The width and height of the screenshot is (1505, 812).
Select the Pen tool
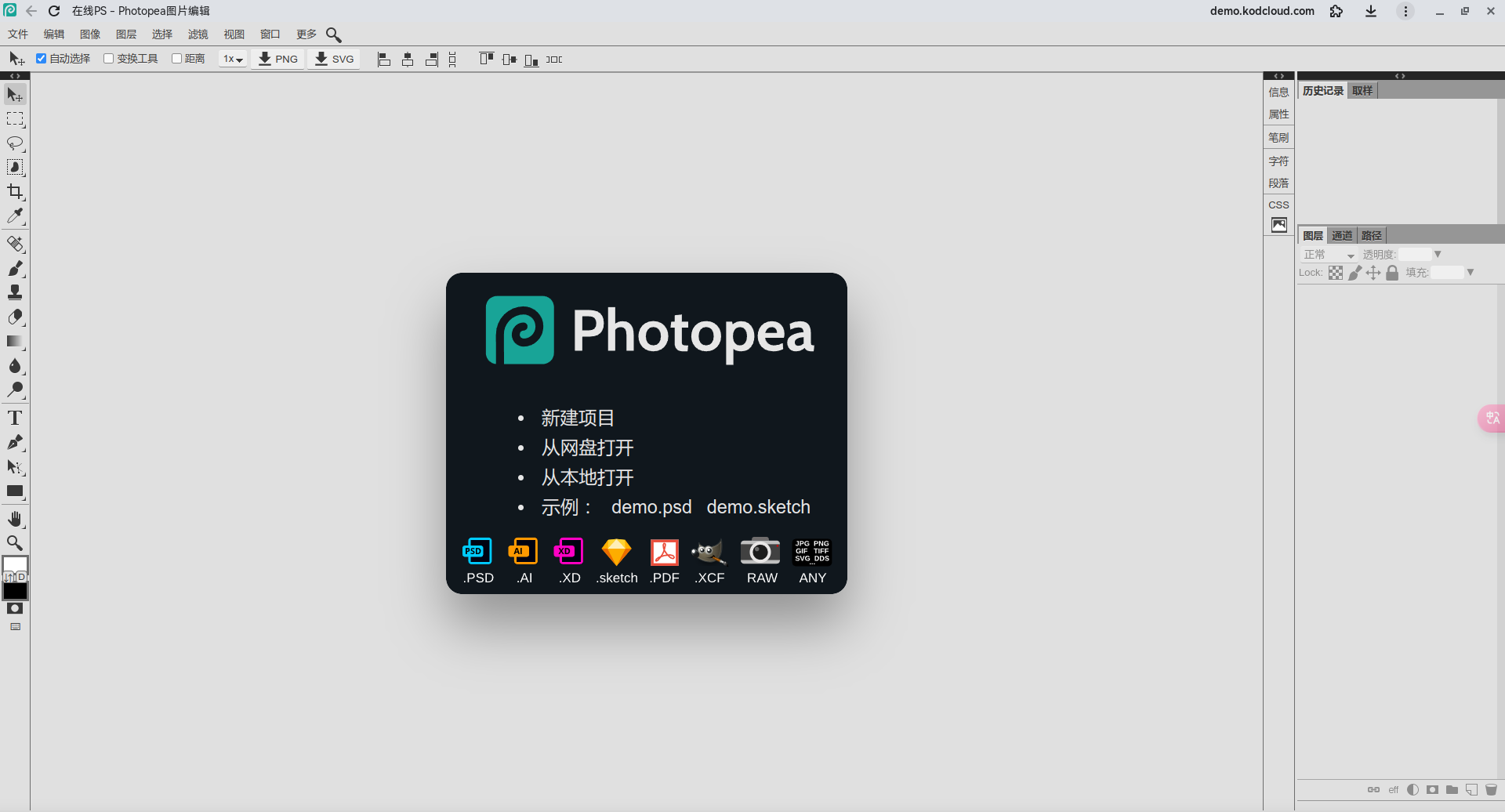(15, 442)
